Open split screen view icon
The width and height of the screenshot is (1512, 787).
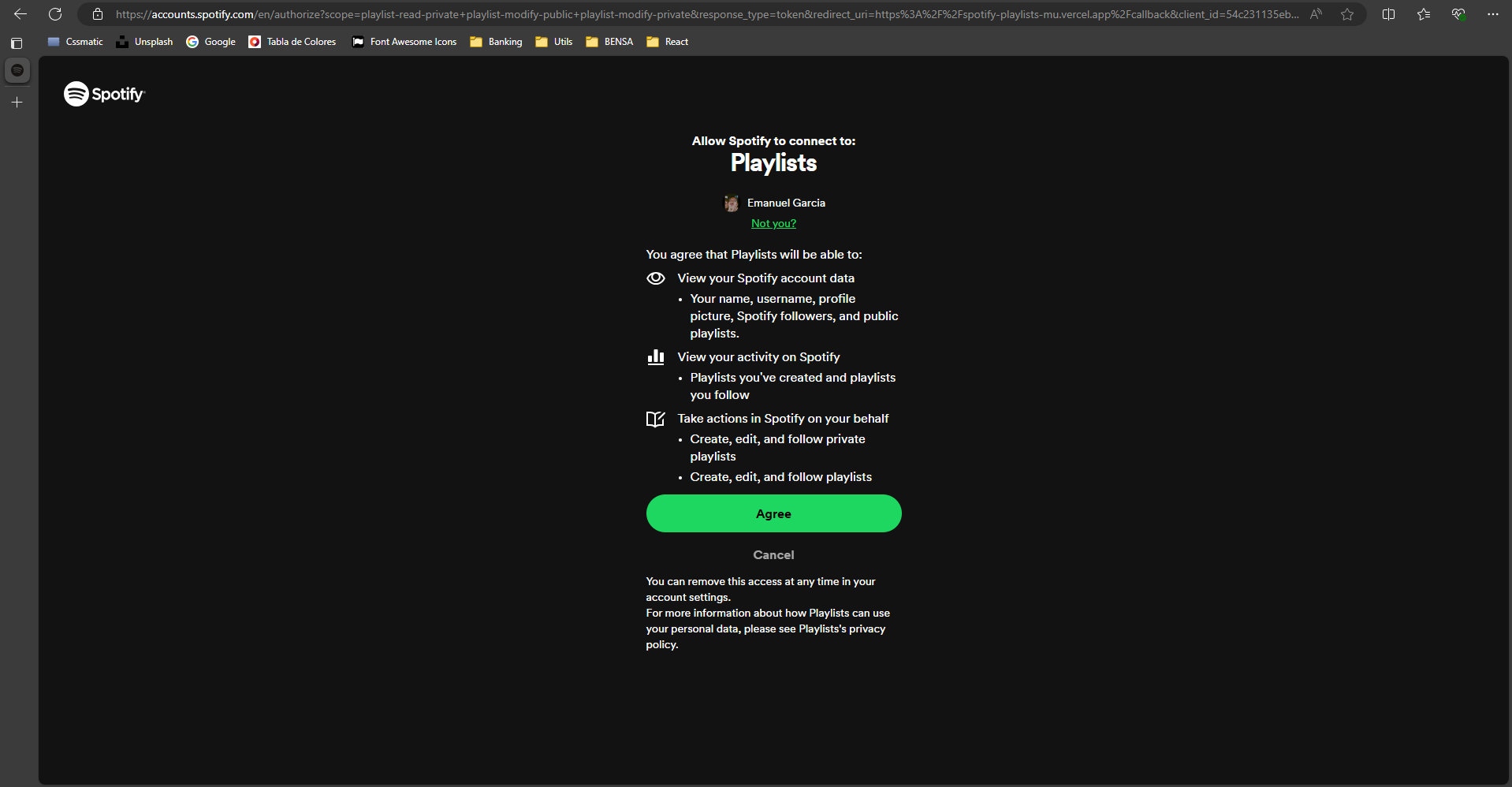[x=1389, y=14]
